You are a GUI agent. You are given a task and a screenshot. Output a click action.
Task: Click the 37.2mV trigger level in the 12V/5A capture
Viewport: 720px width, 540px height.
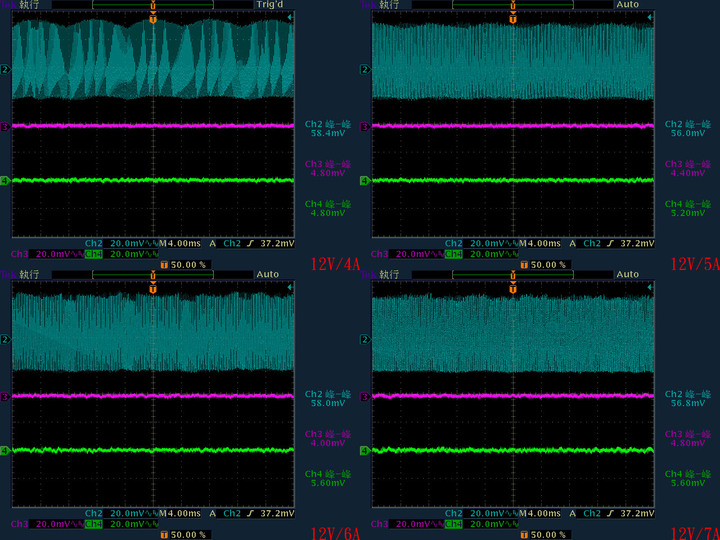[x=637, y=243]
